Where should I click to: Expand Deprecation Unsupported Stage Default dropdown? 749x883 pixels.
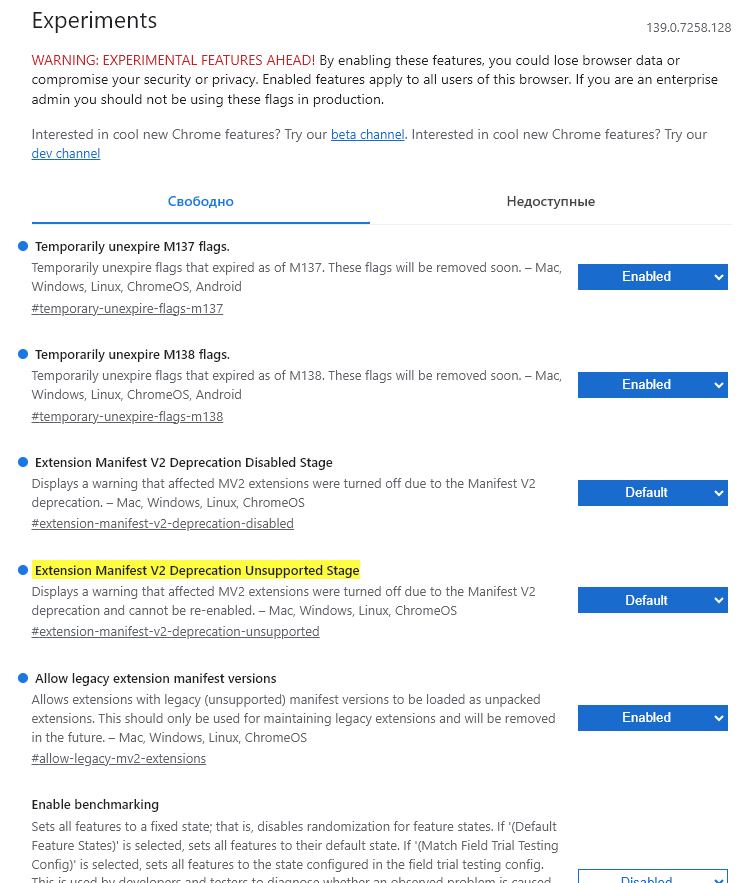(652, 601)
